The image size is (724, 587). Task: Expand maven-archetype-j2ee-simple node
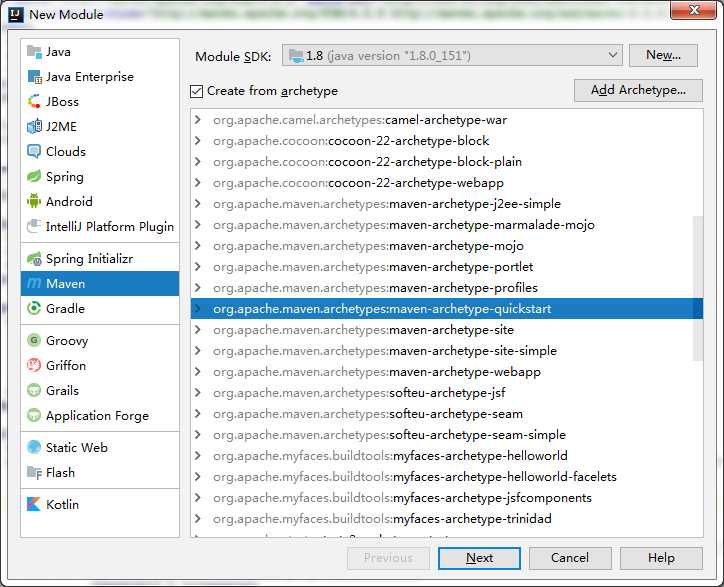pos(198,203)
